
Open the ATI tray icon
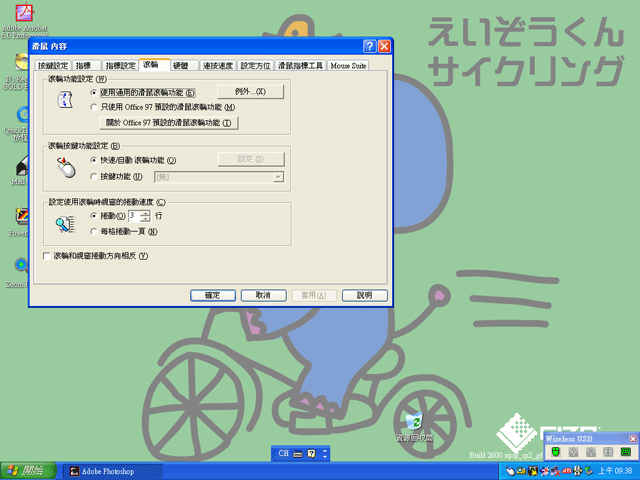pos(567,471)
